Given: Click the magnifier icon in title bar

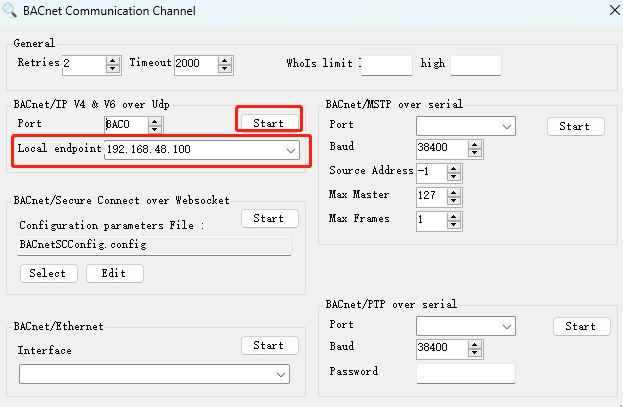Looking at the screenshot, I should (9, 10).
